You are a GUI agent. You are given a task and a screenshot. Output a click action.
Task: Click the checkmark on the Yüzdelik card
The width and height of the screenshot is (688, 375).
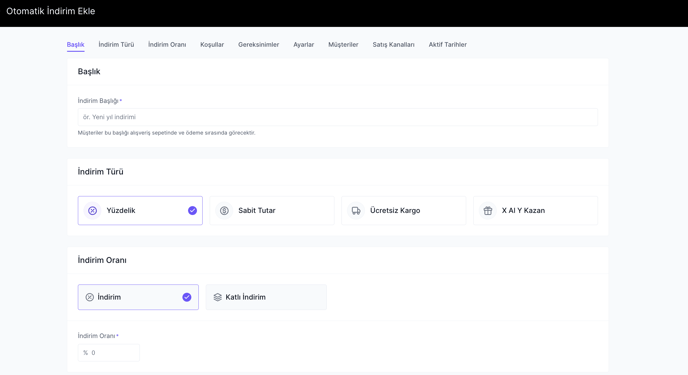[x=192, y=211]
